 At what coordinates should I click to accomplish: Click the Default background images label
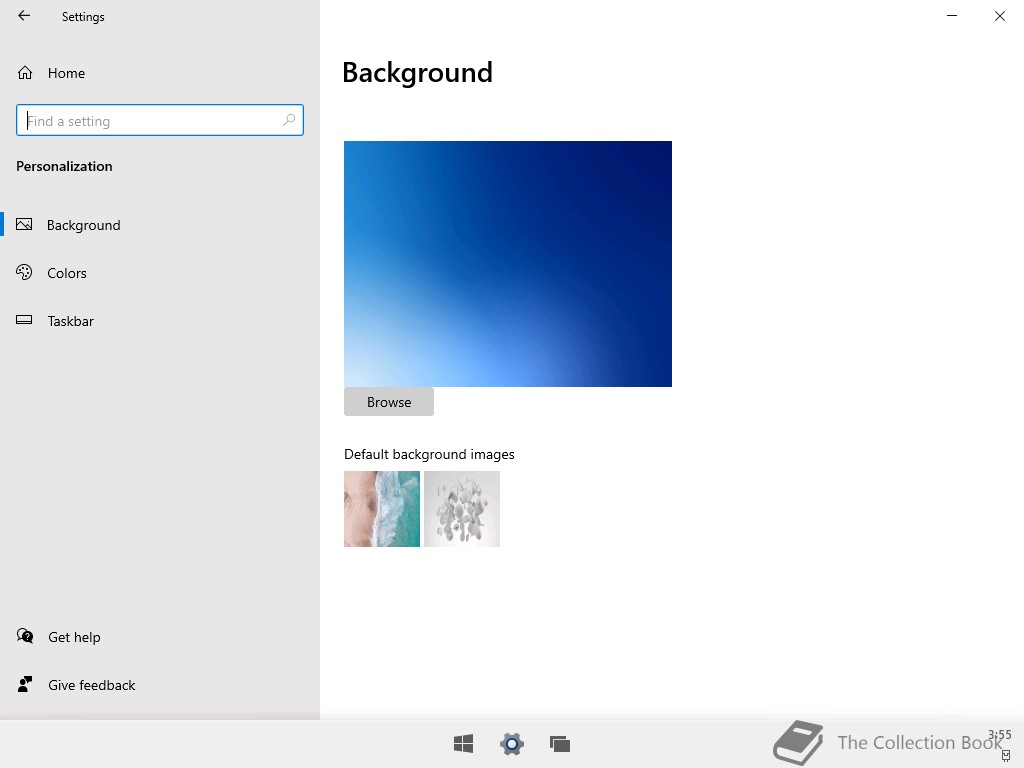[429, 454]
